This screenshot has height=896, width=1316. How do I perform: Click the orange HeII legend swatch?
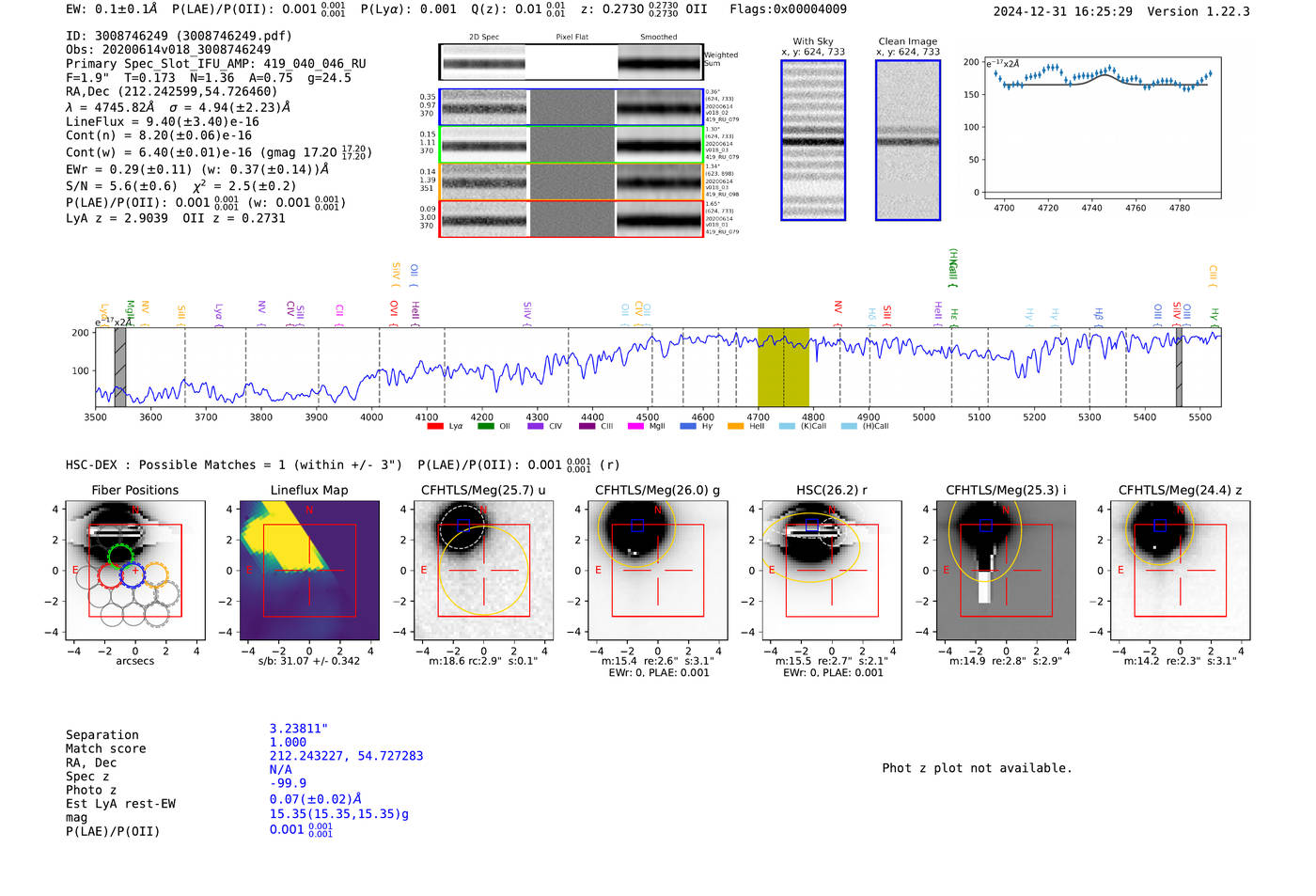[736, 427]
